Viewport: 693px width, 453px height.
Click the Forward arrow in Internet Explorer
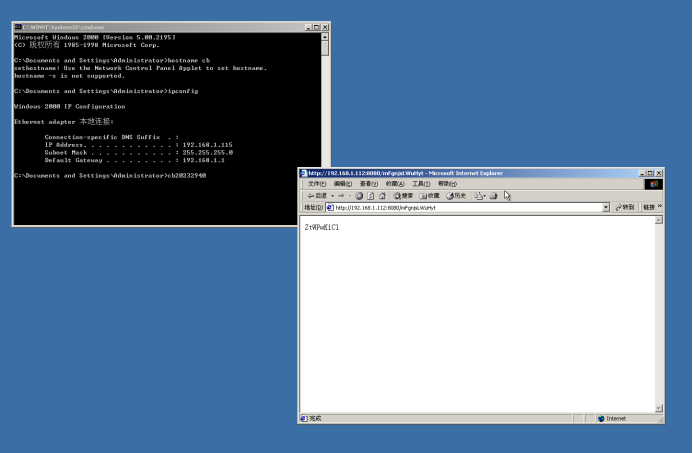341,196
